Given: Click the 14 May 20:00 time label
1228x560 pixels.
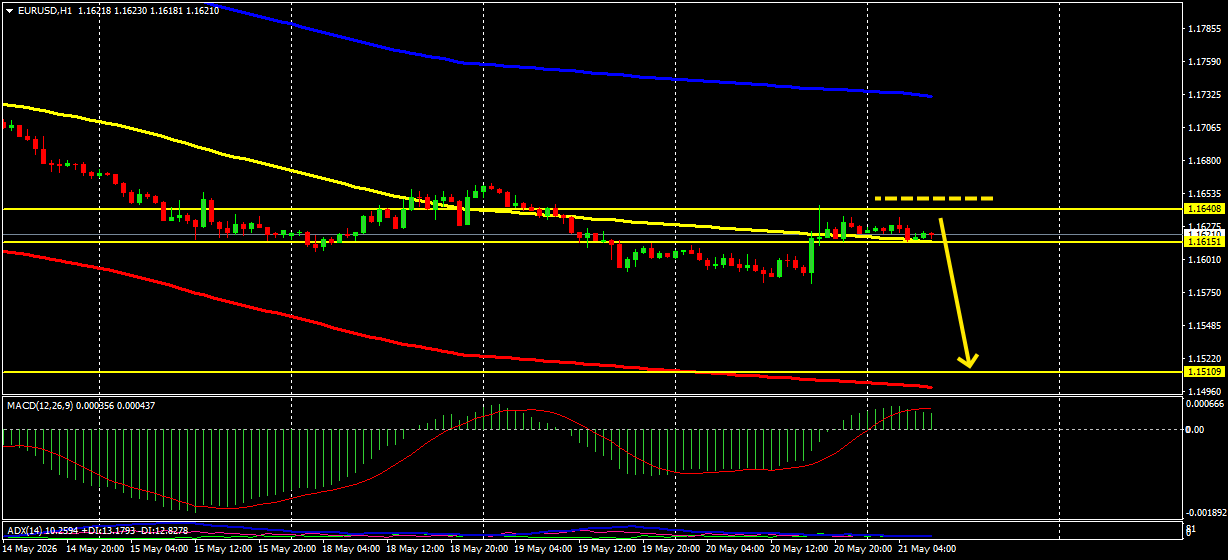Looking at the screenshot, I should point(95,549).
